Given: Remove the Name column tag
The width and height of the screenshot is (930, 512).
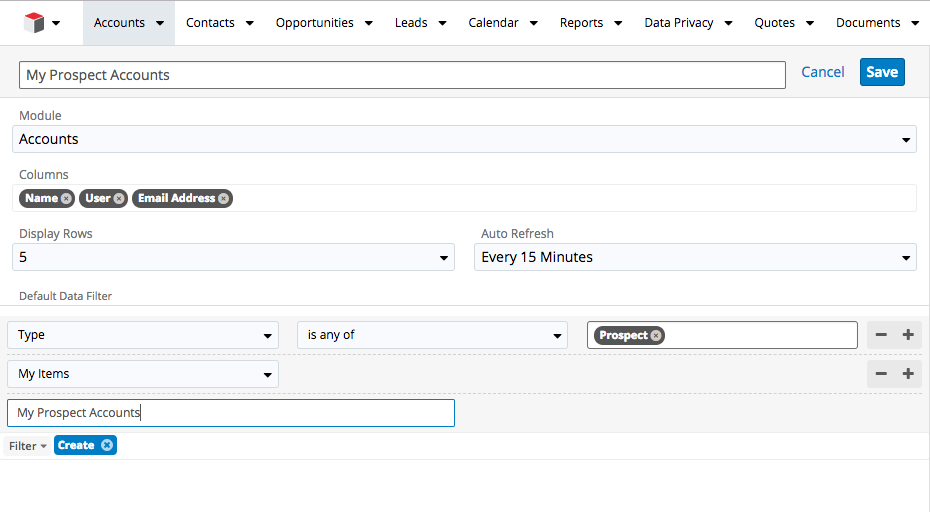Looking at the screenshot, I should point(66,199).
